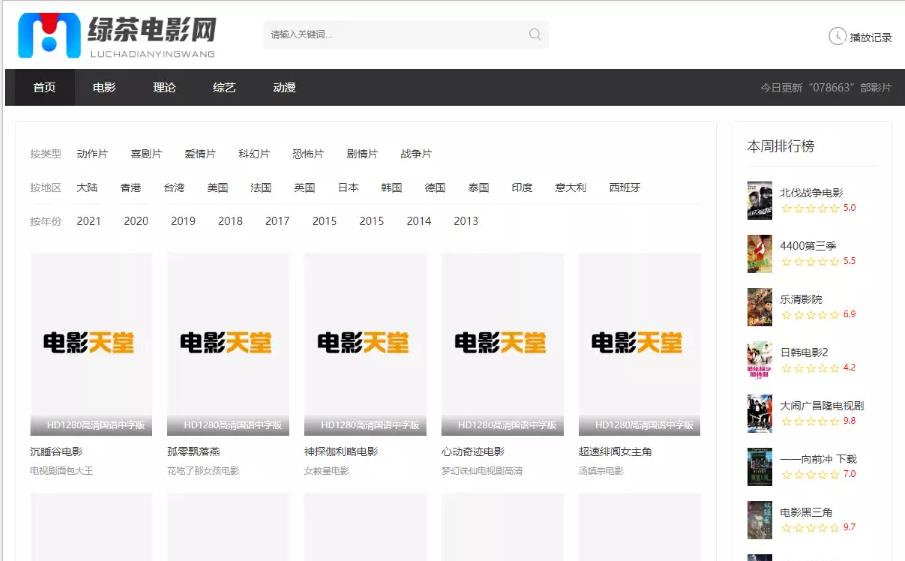Click the 乐清影院 ranking thumbnail
Screen dimensions: 905x561
760,307
